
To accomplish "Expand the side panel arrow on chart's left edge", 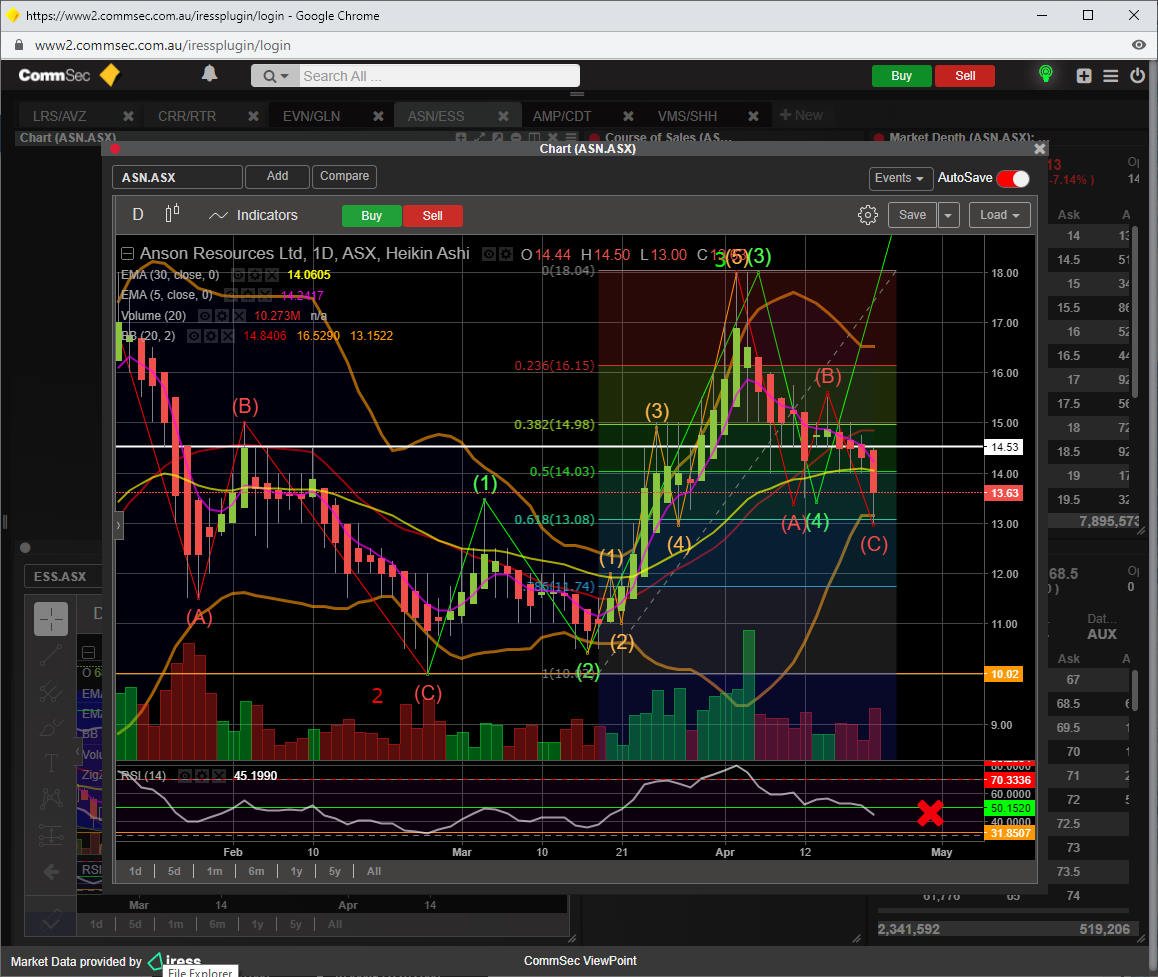I will (x=118, y=525).
